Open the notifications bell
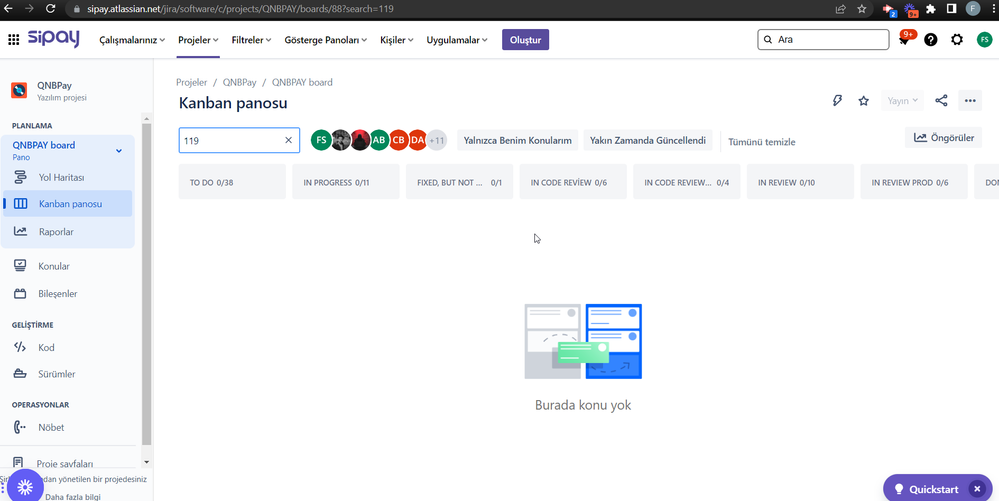 (x=904, y=40)
